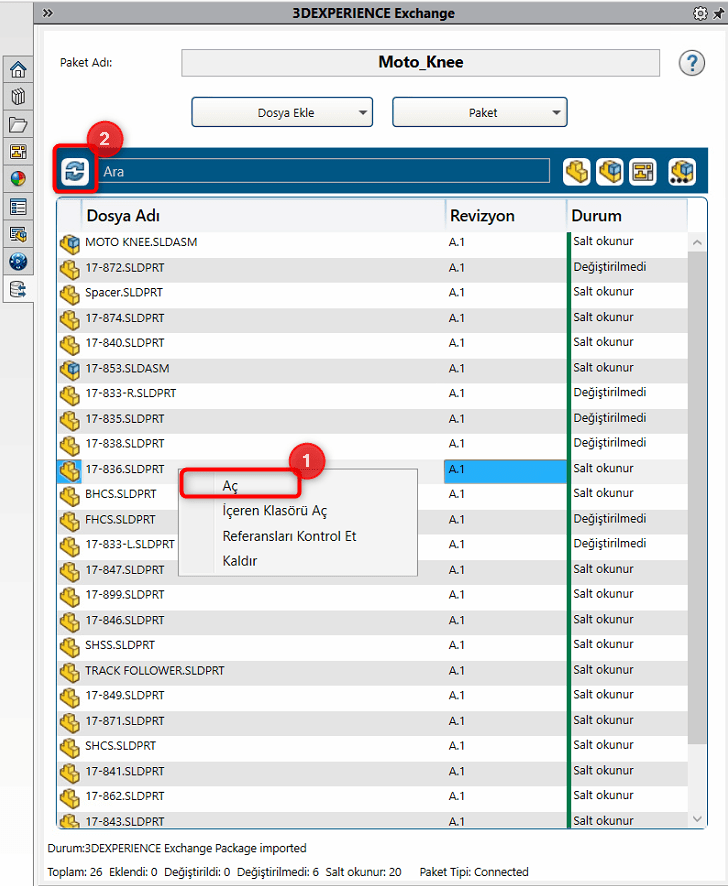Open the Design Library sidebar icon
Screen dimensions: 728x886
coord(18,97)
